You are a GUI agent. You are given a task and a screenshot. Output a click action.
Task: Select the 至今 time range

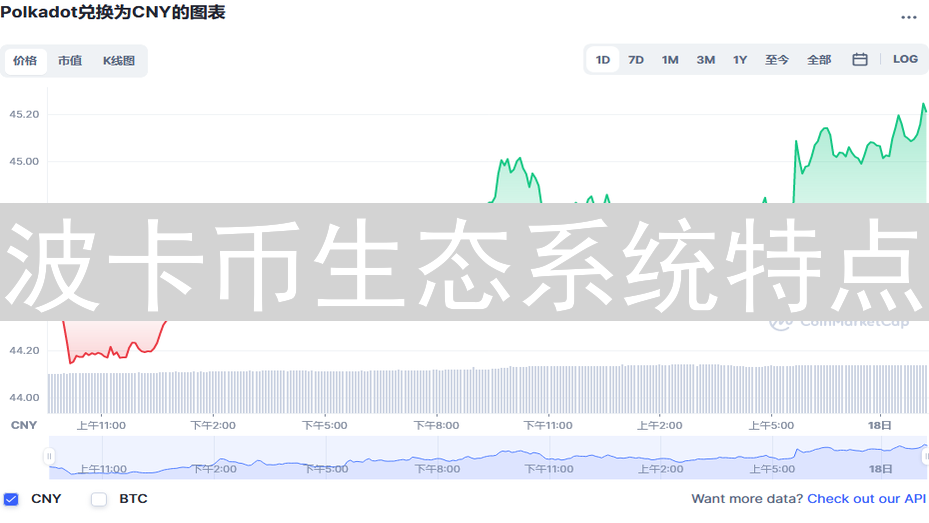pos(777,60)
